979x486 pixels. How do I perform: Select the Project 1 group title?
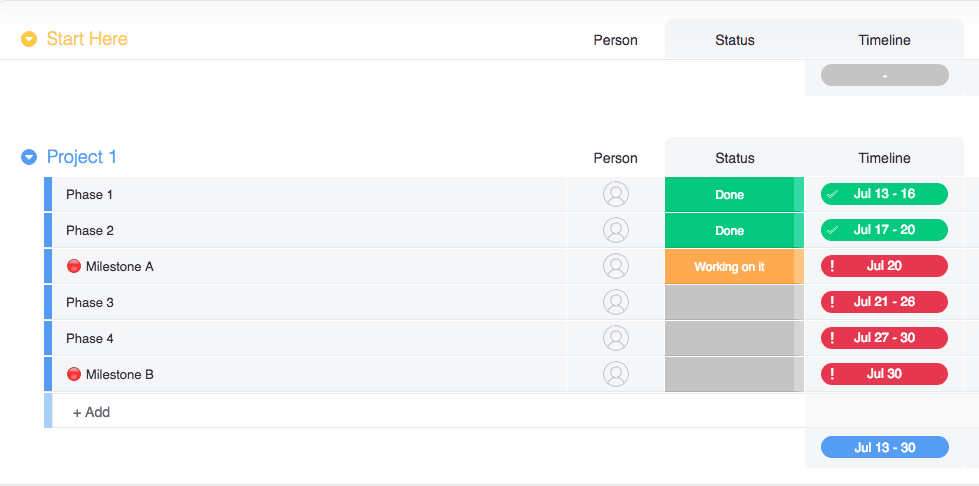82,157
